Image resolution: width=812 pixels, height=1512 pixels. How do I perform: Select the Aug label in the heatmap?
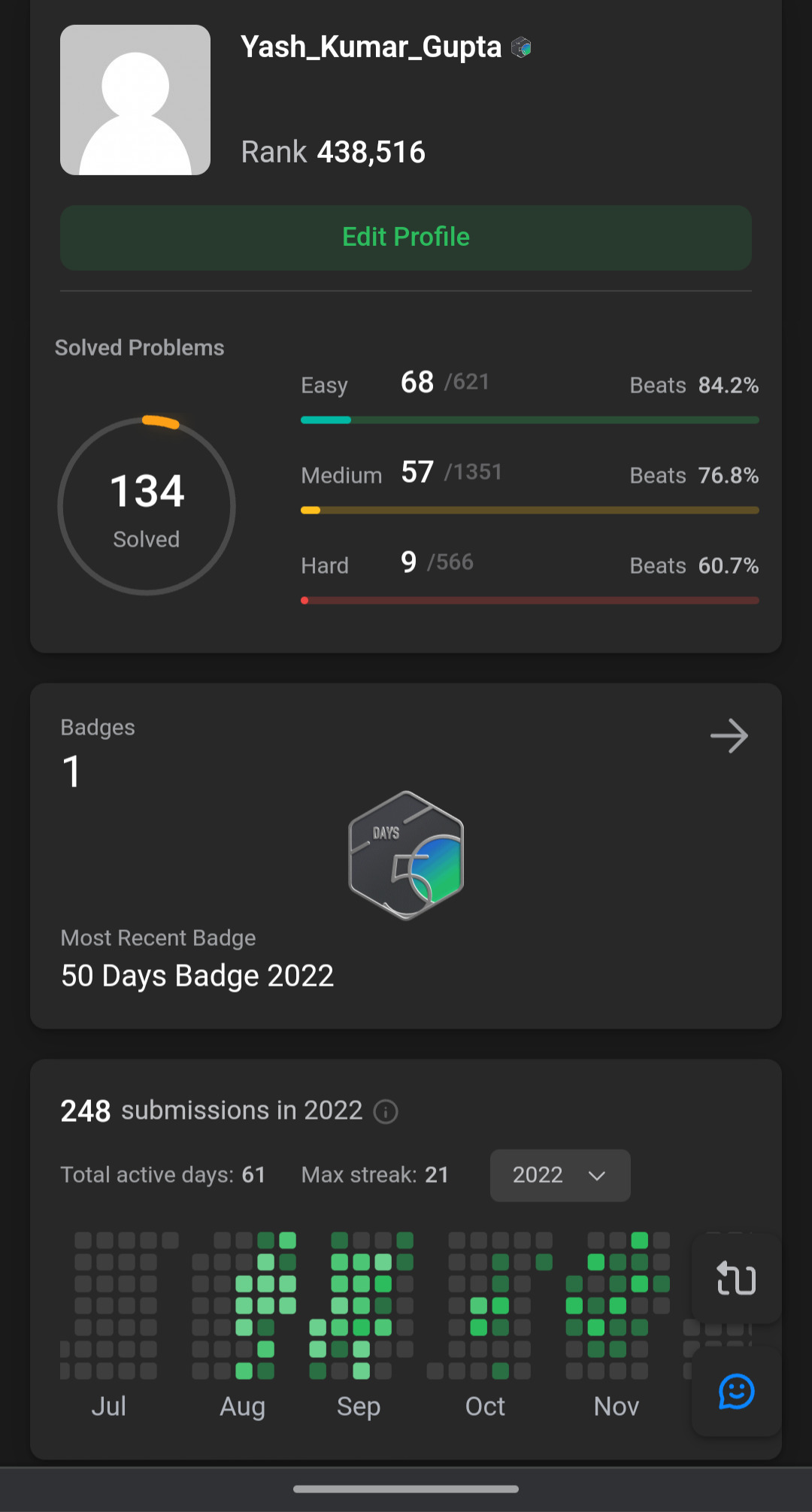pos(242,1406)
